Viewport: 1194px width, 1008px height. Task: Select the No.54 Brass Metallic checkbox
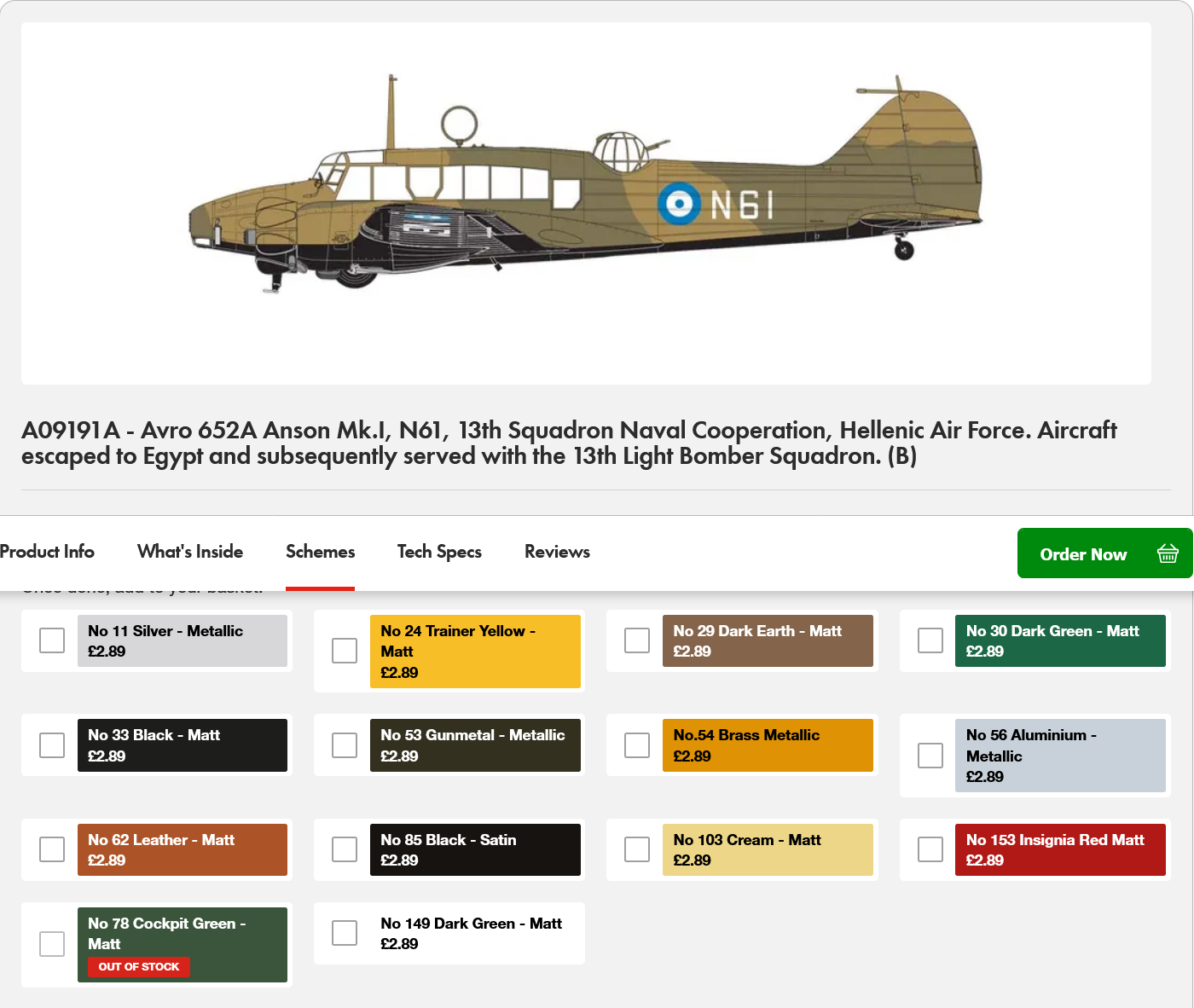[637, 745]
